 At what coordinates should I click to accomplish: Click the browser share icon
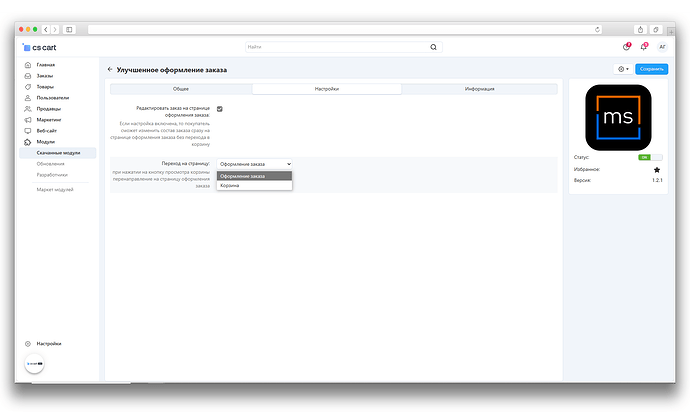[x=640, y=29]
